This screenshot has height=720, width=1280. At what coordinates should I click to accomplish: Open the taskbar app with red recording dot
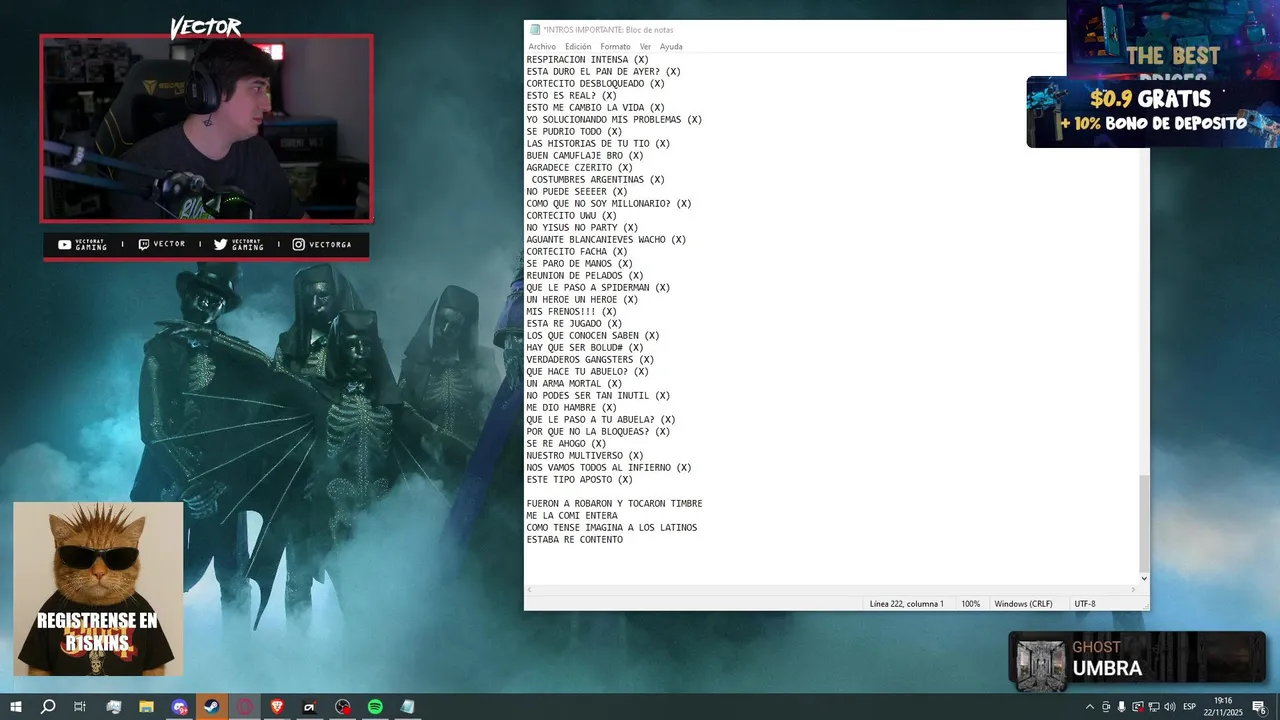[x=343, y=707]
